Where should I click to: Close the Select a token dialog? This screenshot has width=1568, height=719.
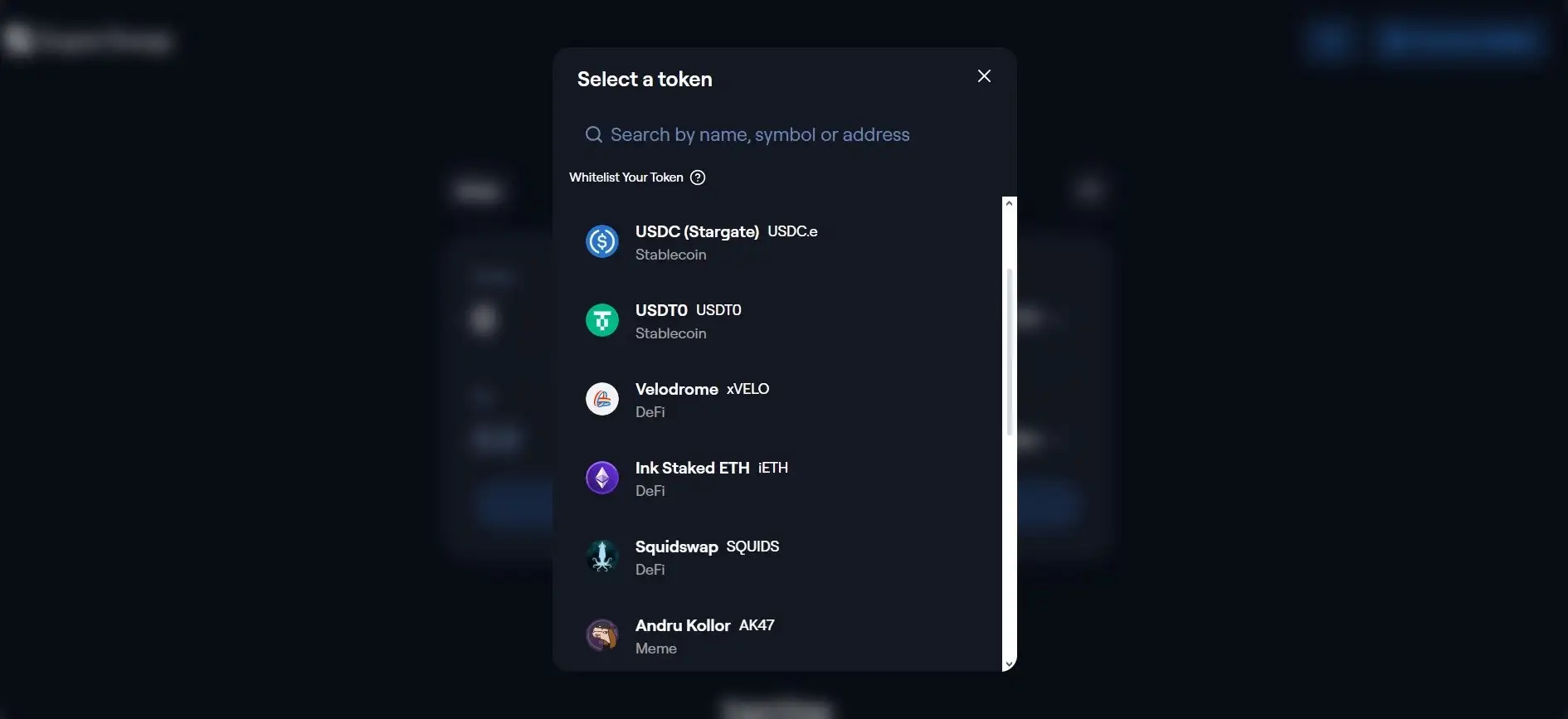coord(984,76)
